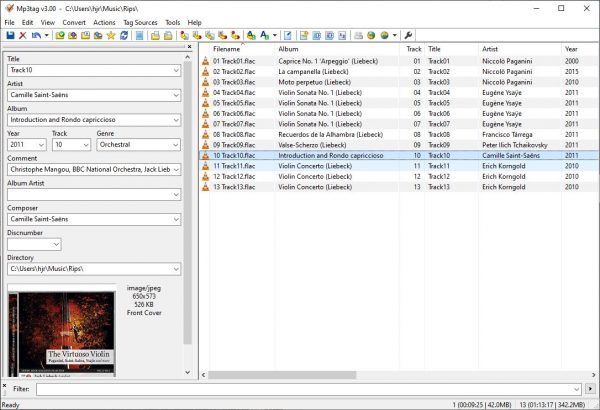The height and width of the screenshot is (410, 600).
Task: Click the Virtuoso Violin cover art thumbnail
Action: click(62, 332)
